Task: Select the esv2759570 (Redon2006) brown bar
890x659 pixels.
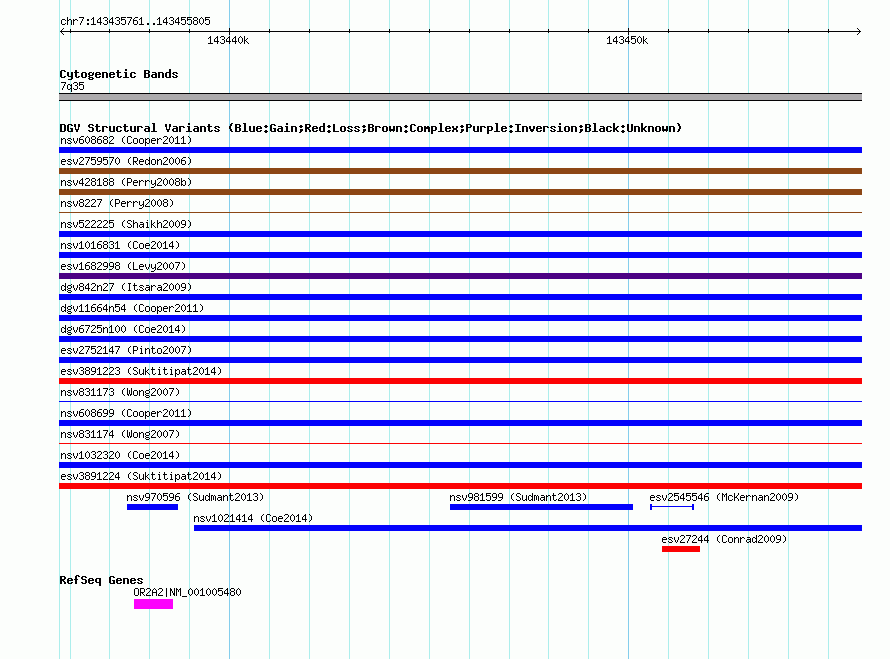Action: point(460,171)
